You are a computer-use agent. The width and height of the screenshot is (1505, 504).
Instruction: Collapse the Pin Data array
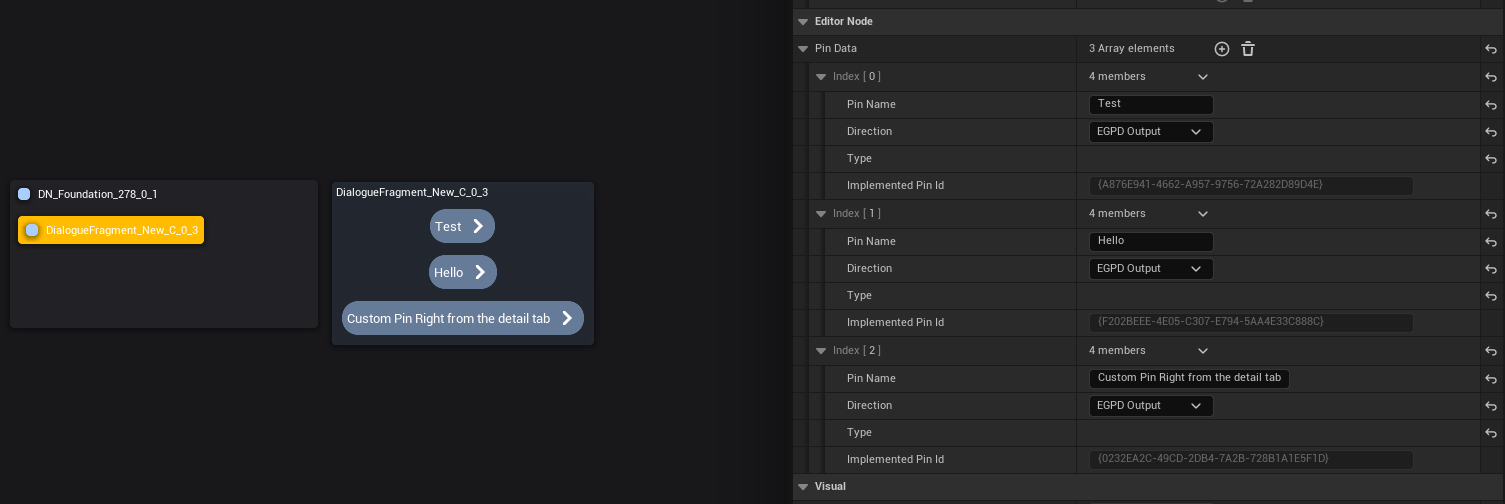802,49
